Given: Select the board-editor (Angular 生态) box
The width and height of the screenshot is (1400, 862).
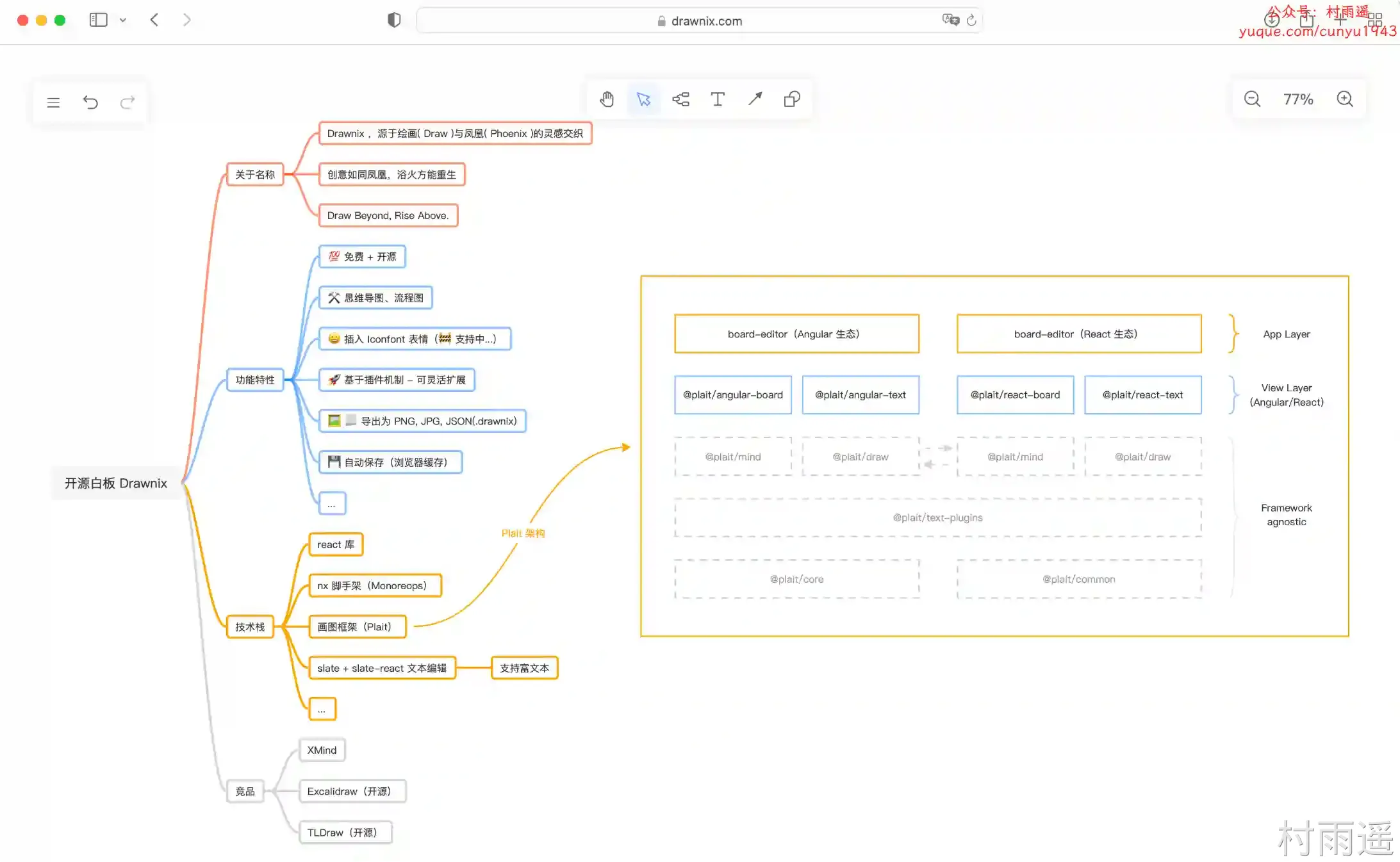Looking at the screenshot, I should click(796, 334).
